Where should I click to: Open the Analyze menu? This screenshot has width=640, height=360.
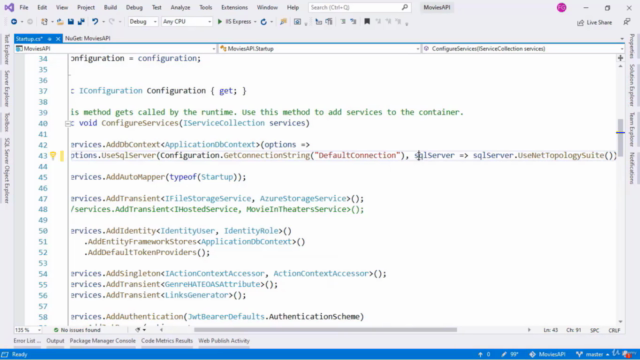180,7
